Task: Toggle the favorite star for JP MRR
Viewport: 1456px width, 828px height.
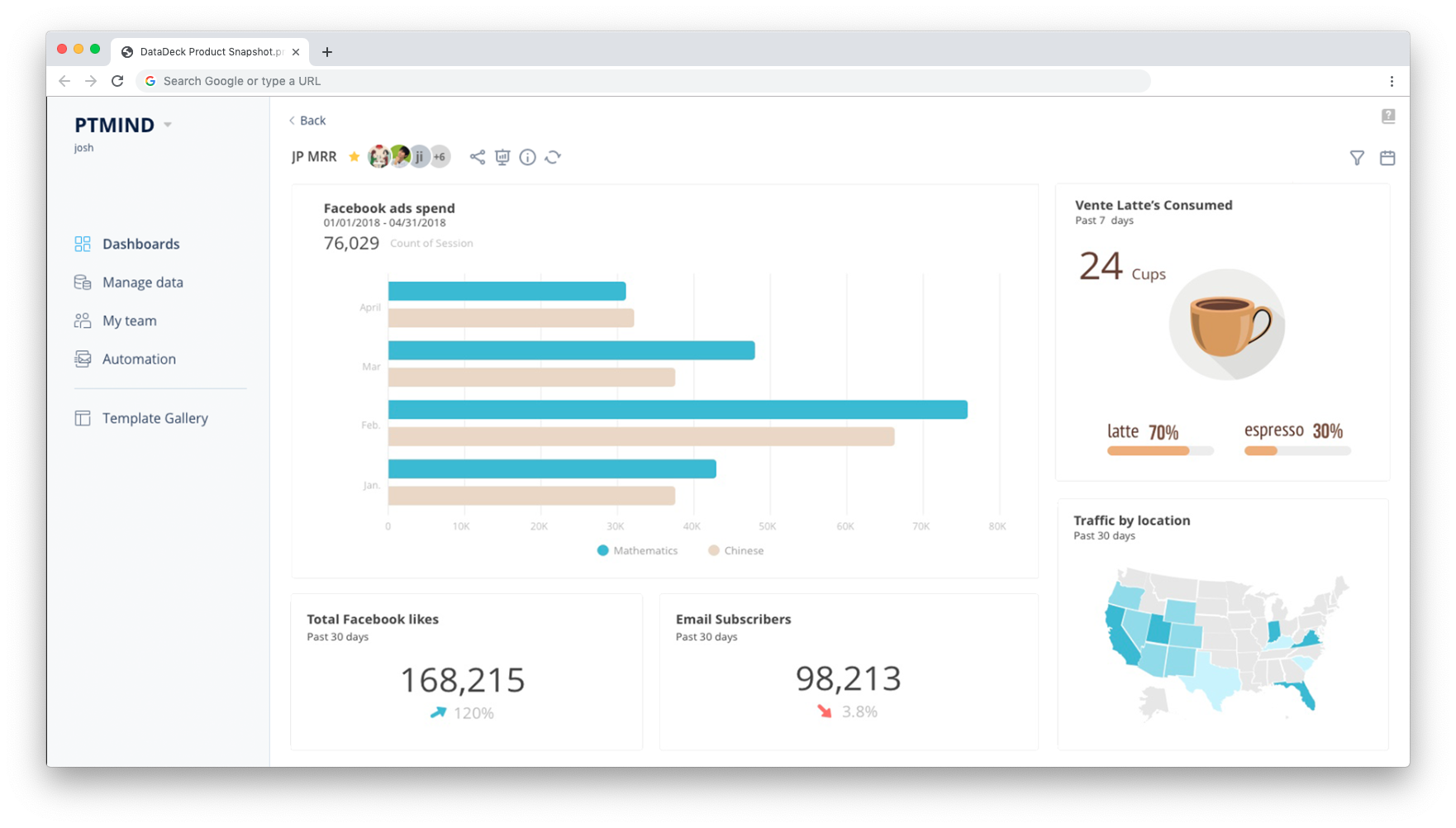Action: [354, 156]
